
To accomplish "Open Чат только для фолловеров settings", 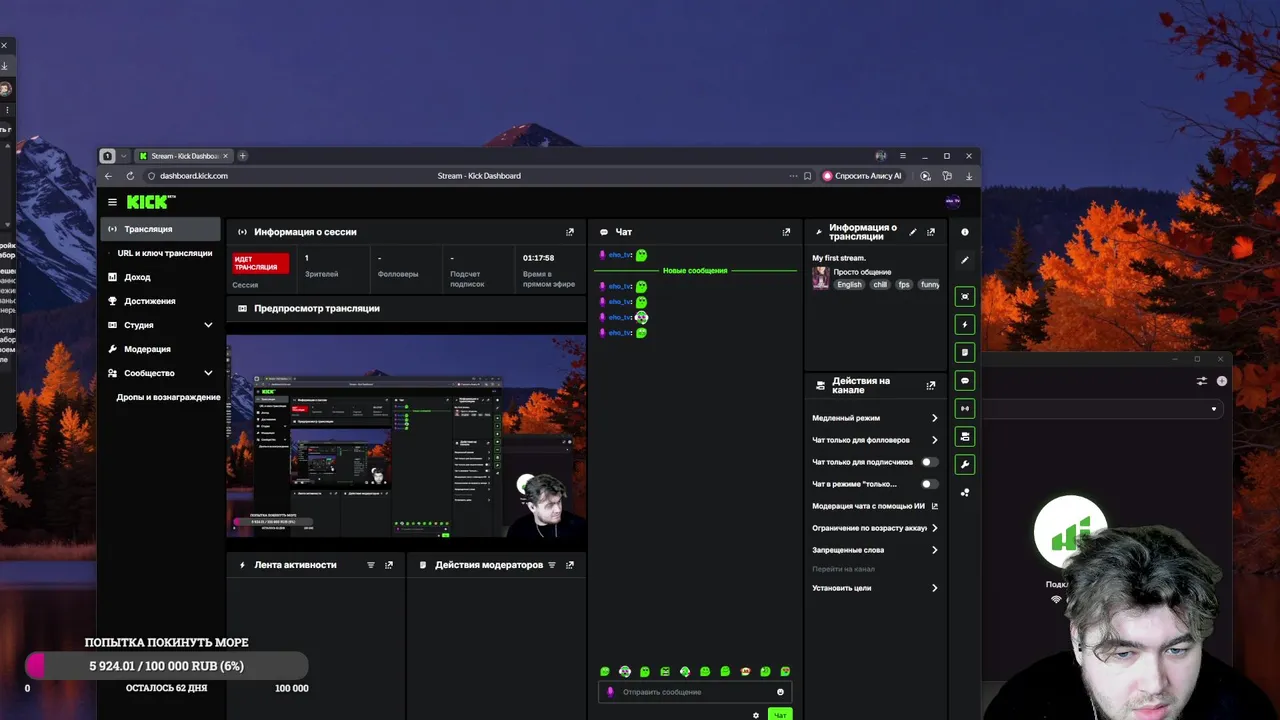I will pyautogui.click(x=875, y=440).
